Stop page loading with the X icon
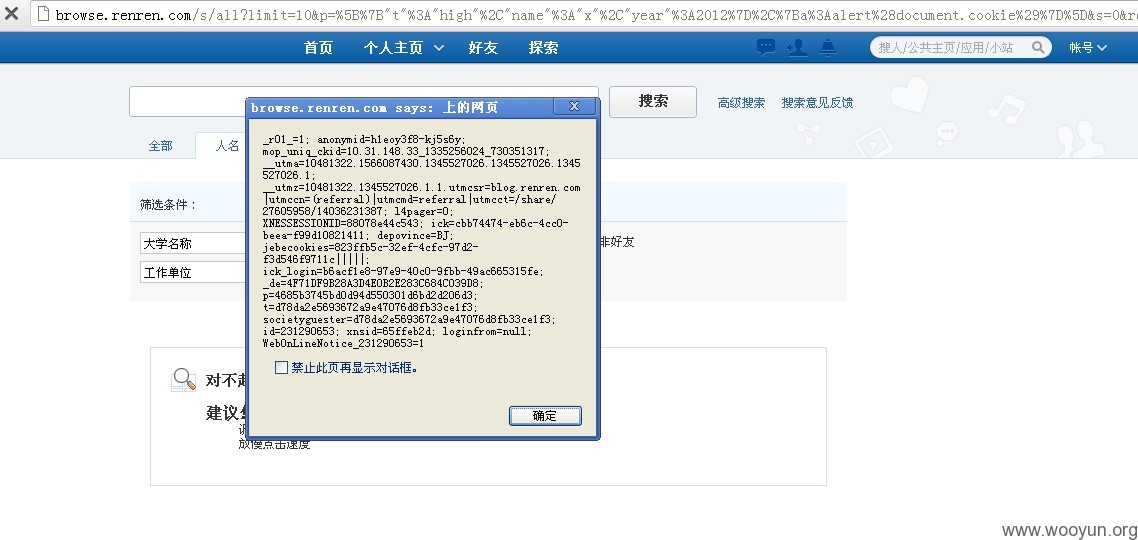The image size is (1138, 540). 12,14
